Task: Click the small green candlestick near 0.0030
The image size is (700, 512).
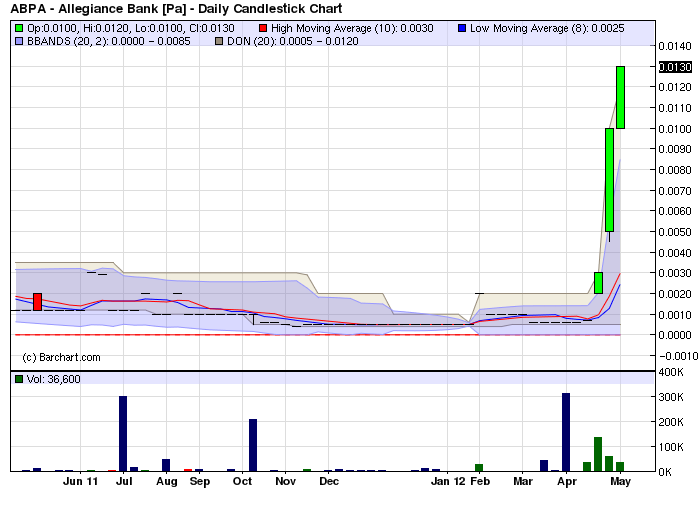Action: (599, 283)
